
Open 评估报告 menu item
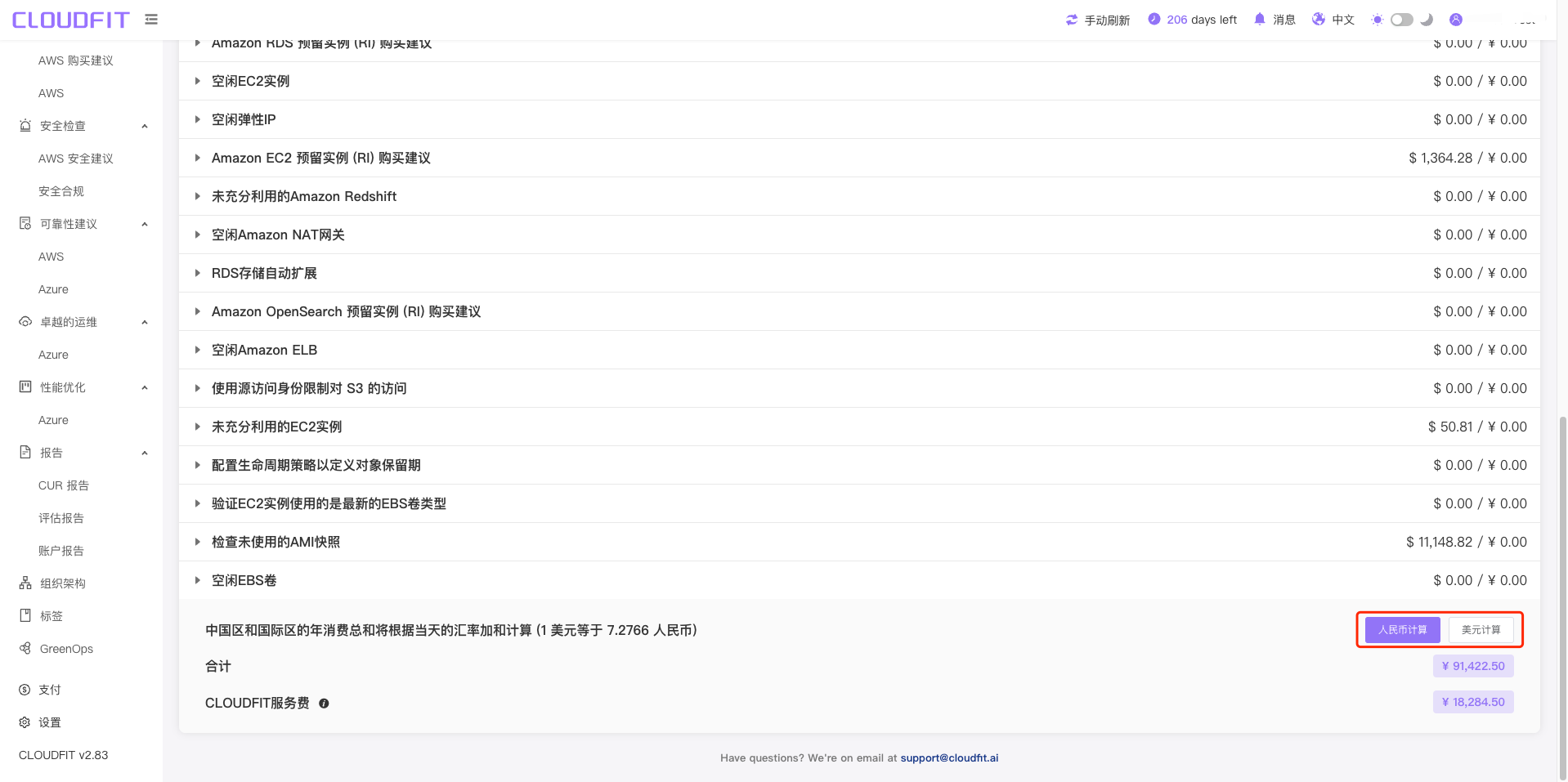coord(61,518)
